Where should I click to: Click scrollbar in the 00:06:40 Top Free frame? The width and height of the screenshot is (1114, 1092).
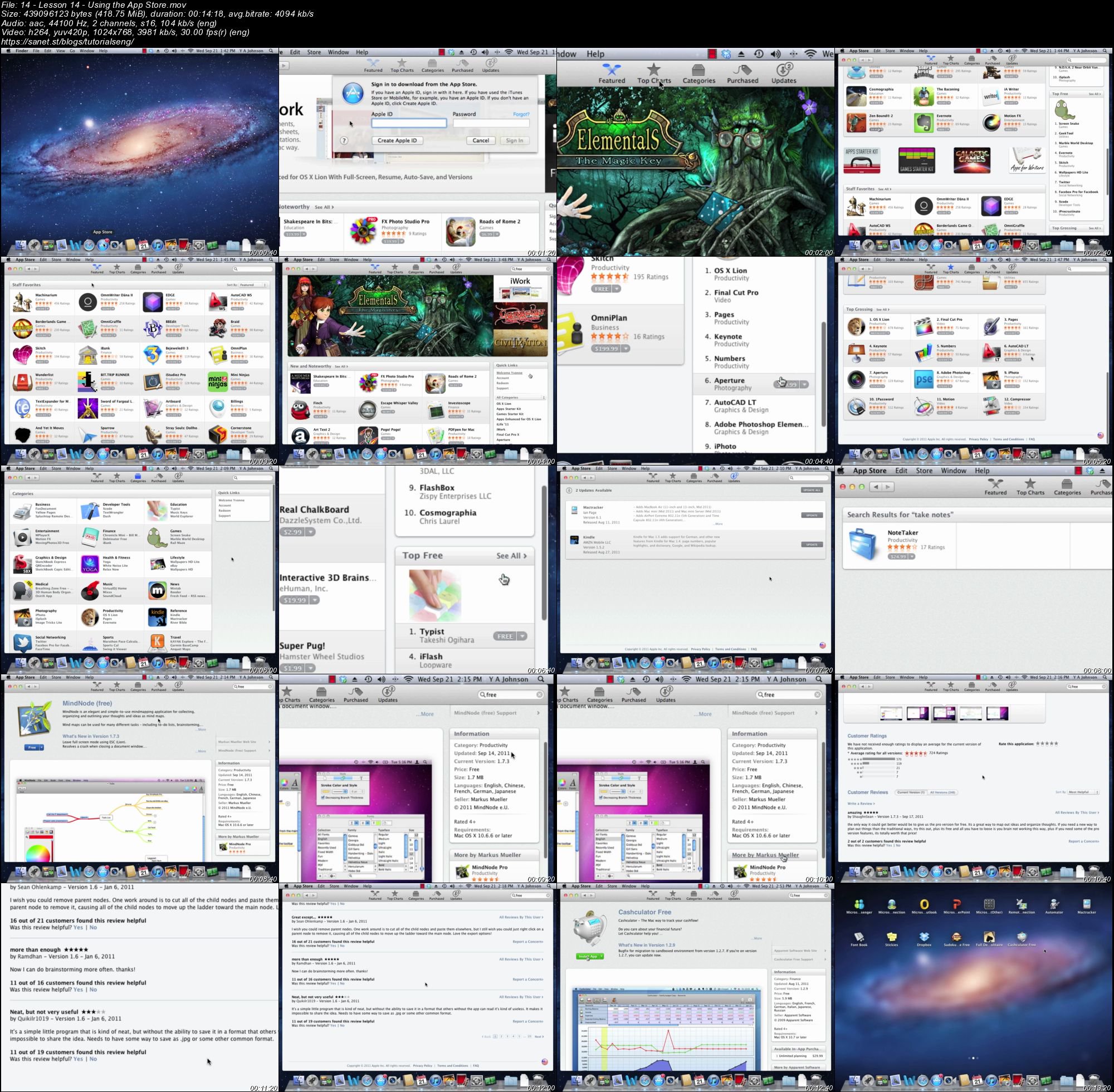pos(545,554)
